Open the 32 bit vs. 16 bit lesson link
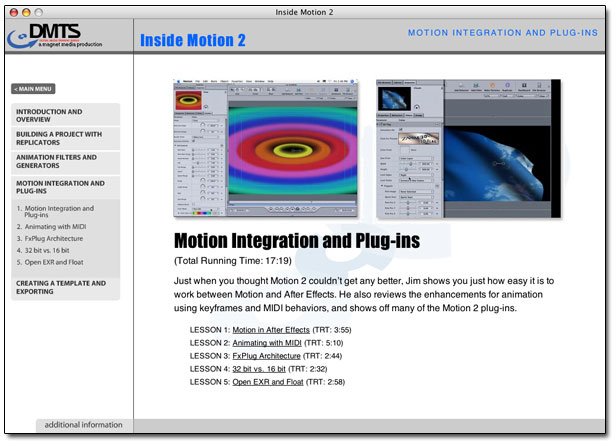 [259, 369]
